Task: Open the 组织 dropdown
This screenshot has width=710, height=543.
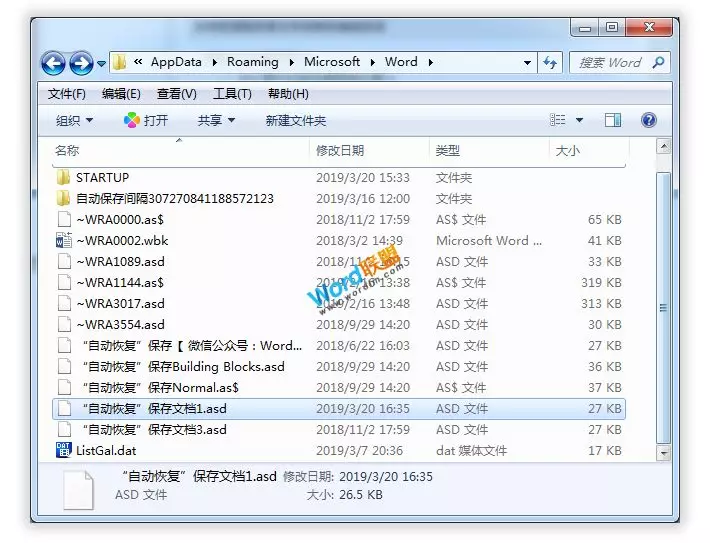Action: 74,120
